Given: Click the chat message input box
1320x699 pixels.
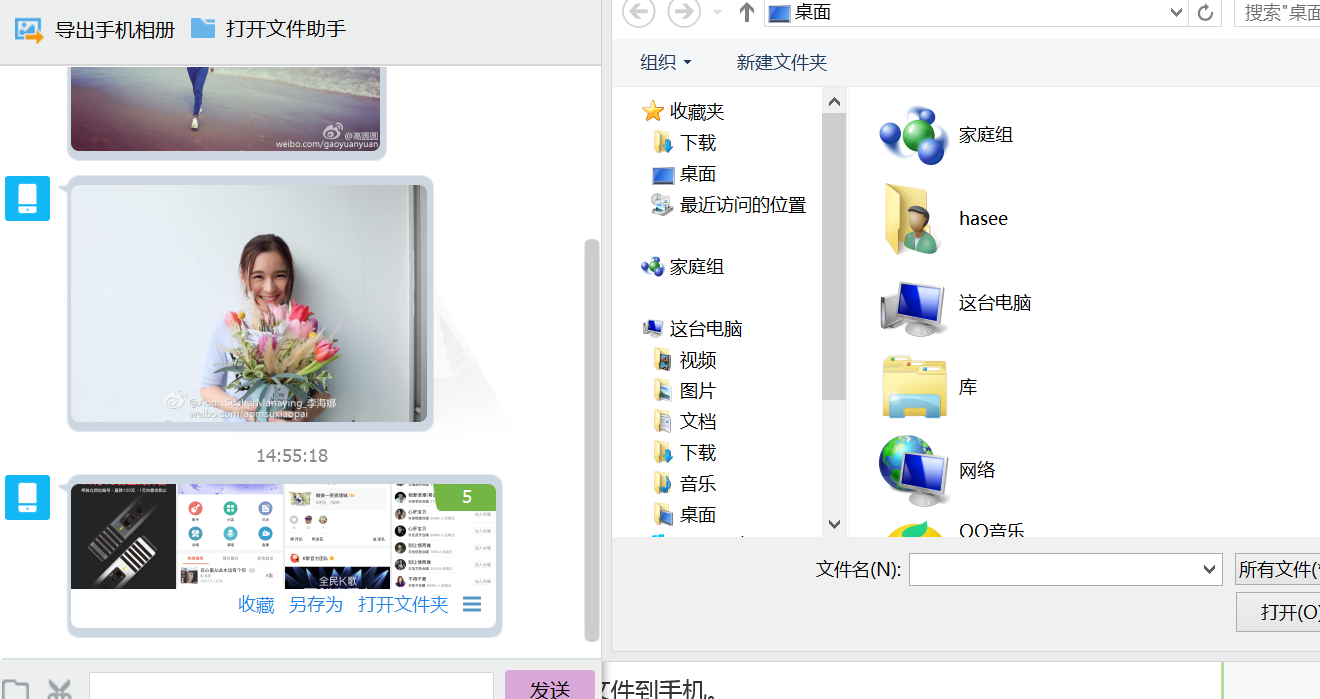Looking at the screenshot, I should pos(291,686).
